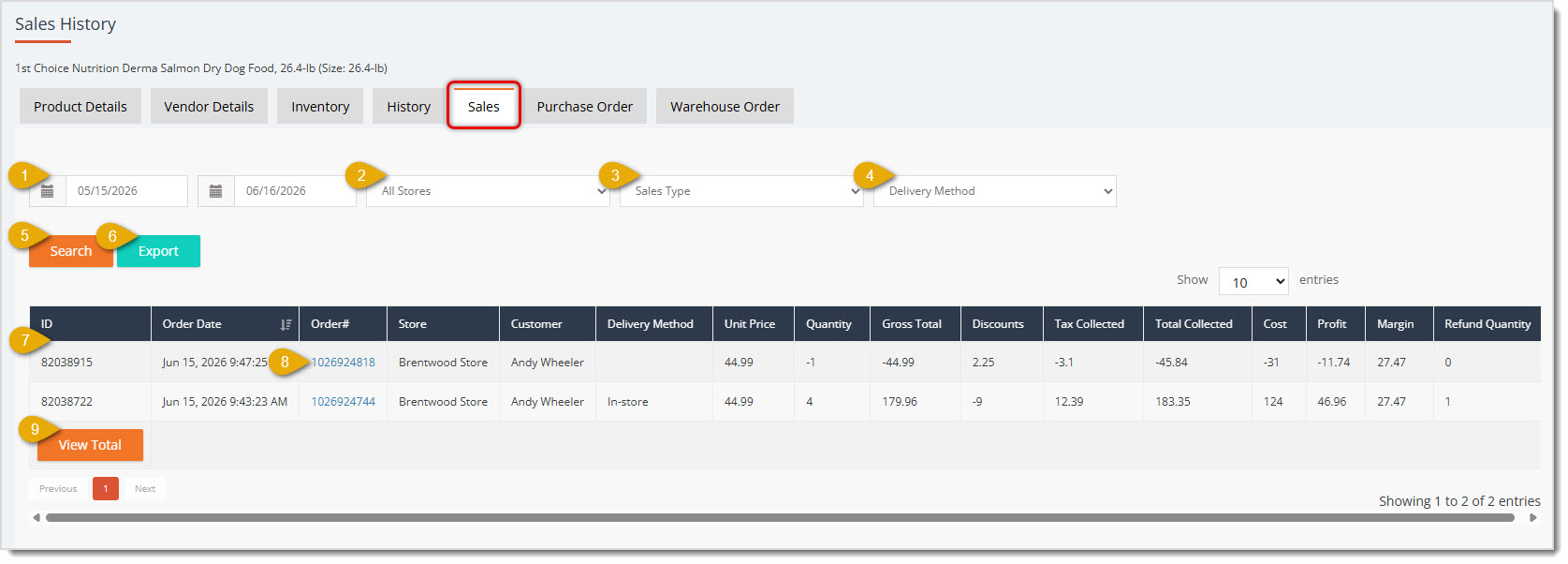Toggle sort icon on Order Date column

tap(286, 324)
